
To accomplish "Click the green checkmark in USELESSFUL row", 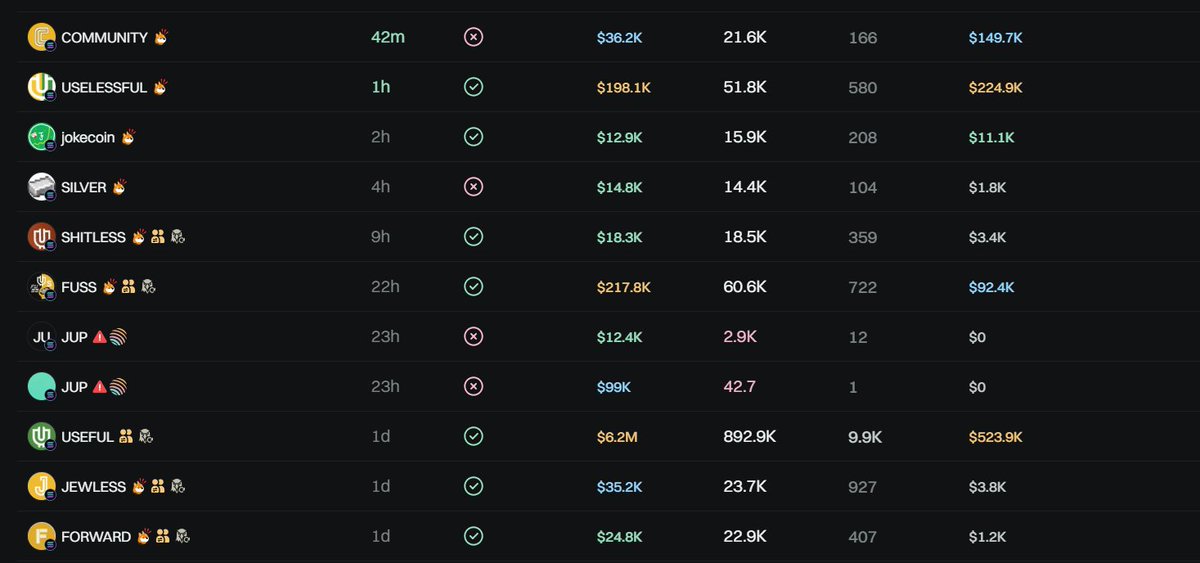I will 474,87.
